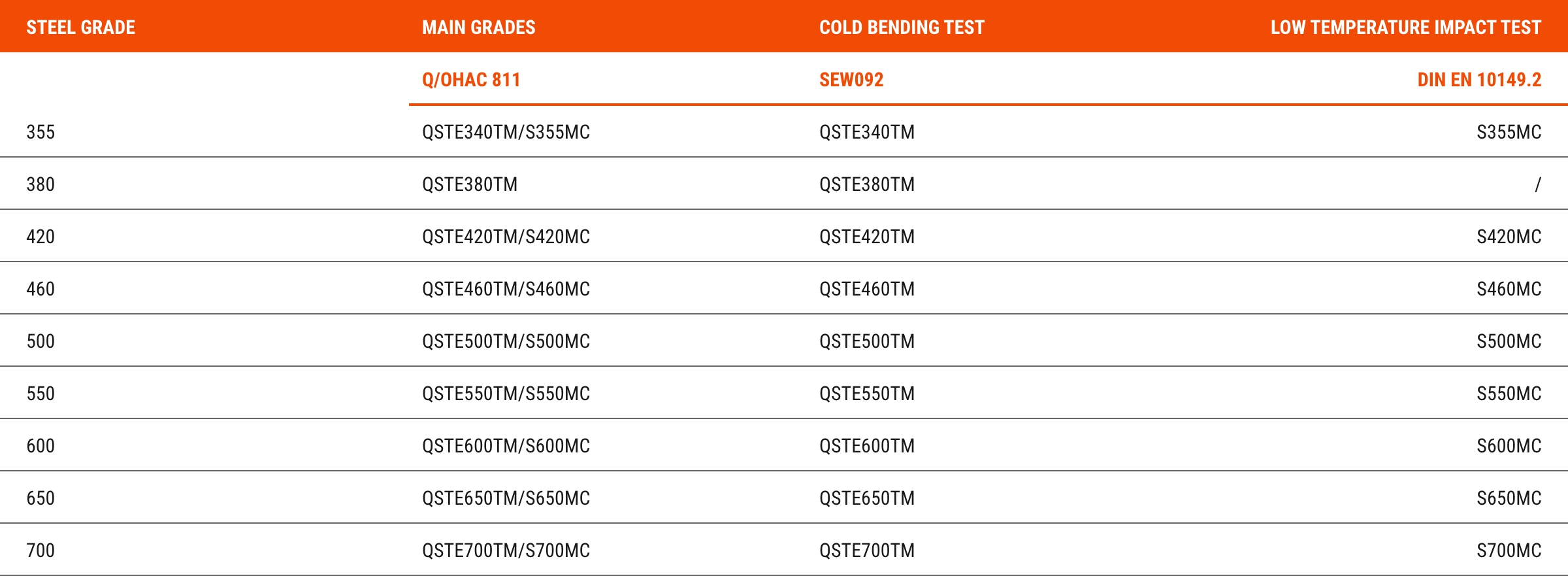
Task: Select steel grade 355 cell
Action: (x=41, y=132)
